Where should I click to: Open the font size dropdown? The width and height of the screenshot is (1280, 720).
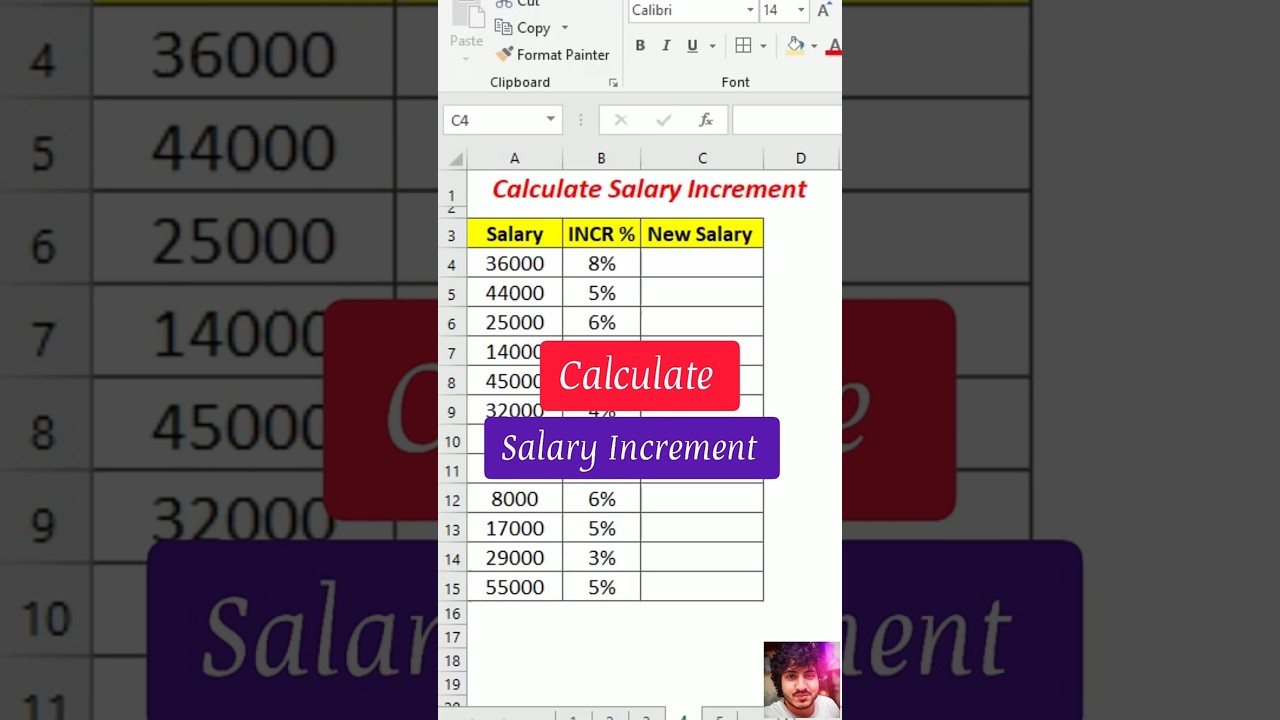pos(800,11)
